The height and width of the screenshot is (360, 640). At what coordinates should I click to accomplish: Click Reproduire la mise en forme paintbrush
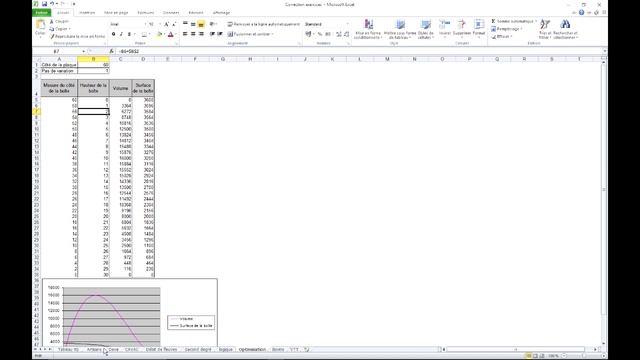pos(77,36)
